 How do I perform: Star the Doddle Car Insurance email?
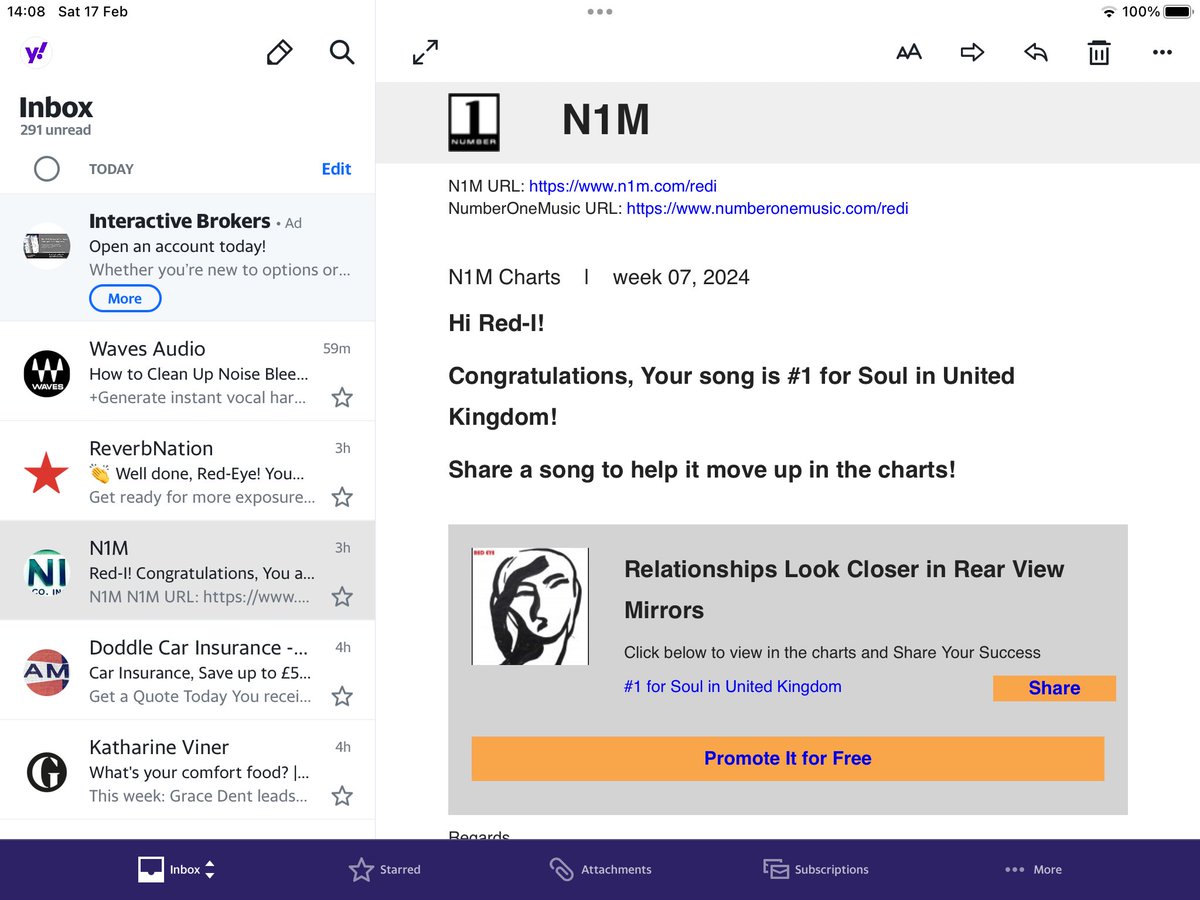[342, 696]
